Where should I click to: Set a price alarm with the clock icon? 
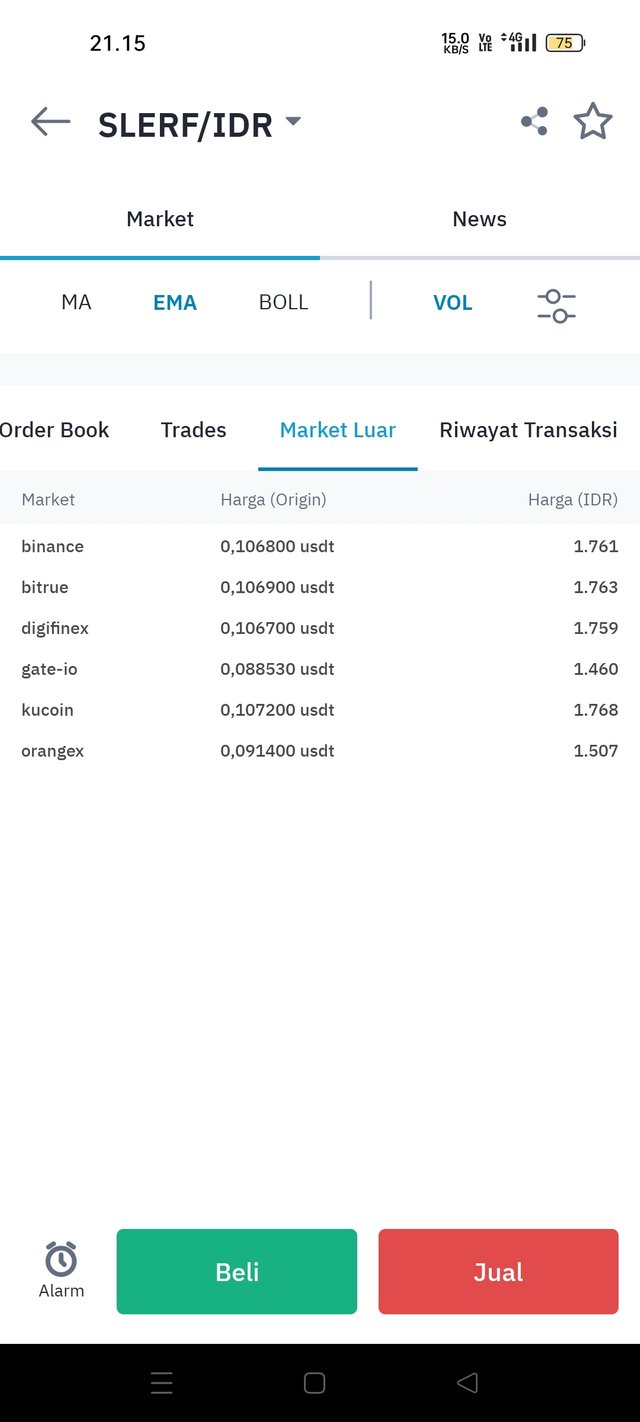coord(61,1270)
